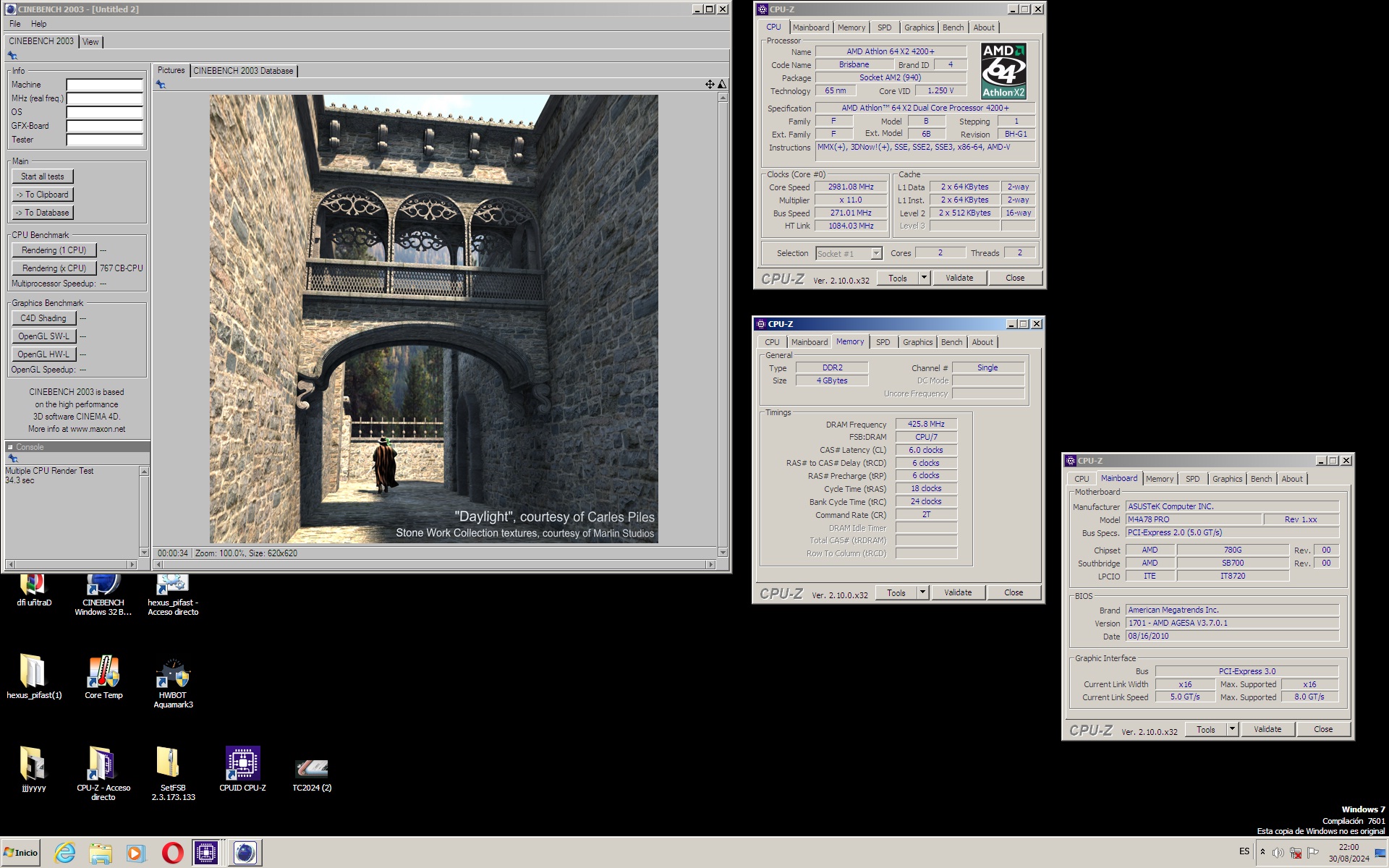
Task: Run the C4D Shading test
Action: 43,318
